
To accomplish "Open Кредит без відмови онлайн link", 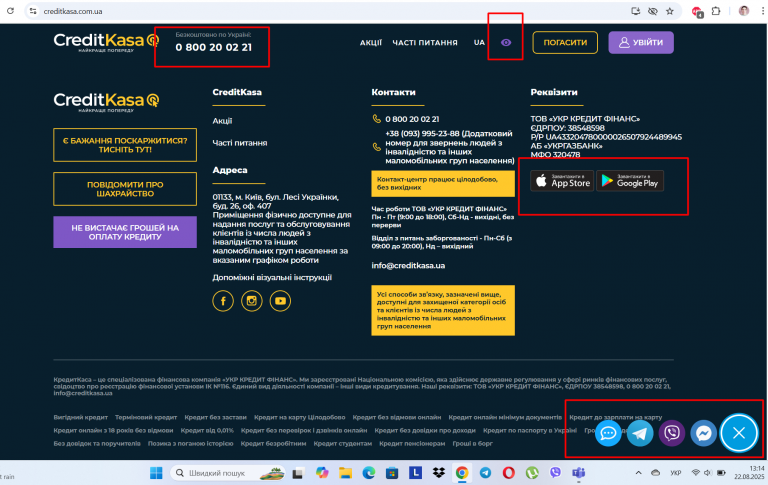I will (x=397, y=417).
